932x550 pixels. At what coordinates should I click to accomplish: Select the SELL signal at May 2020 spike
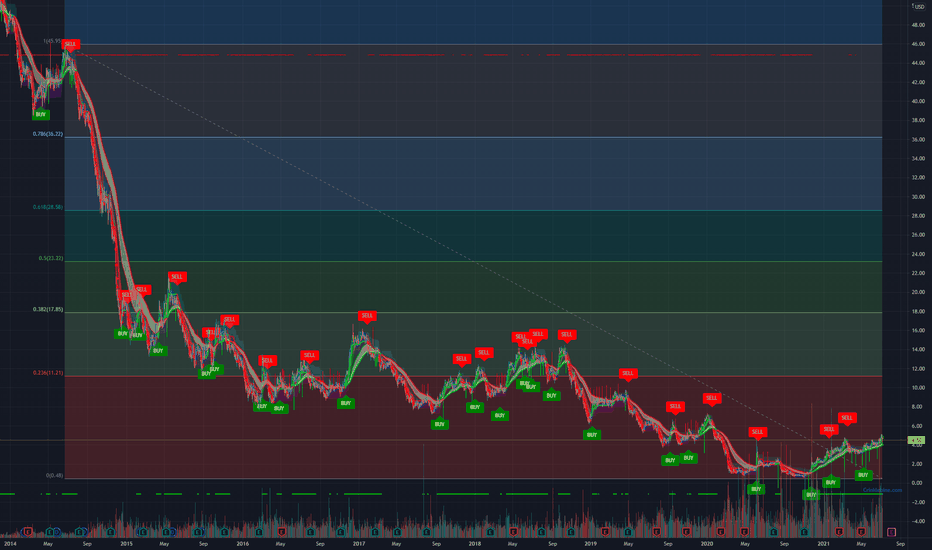click(757, 432)
